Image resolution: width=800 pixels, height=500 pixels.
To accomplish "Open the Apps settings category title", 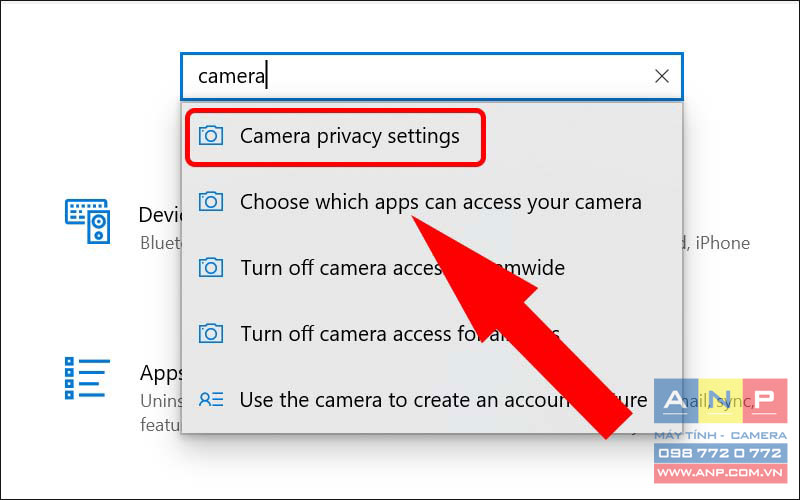I will click(x=161, y=373).
